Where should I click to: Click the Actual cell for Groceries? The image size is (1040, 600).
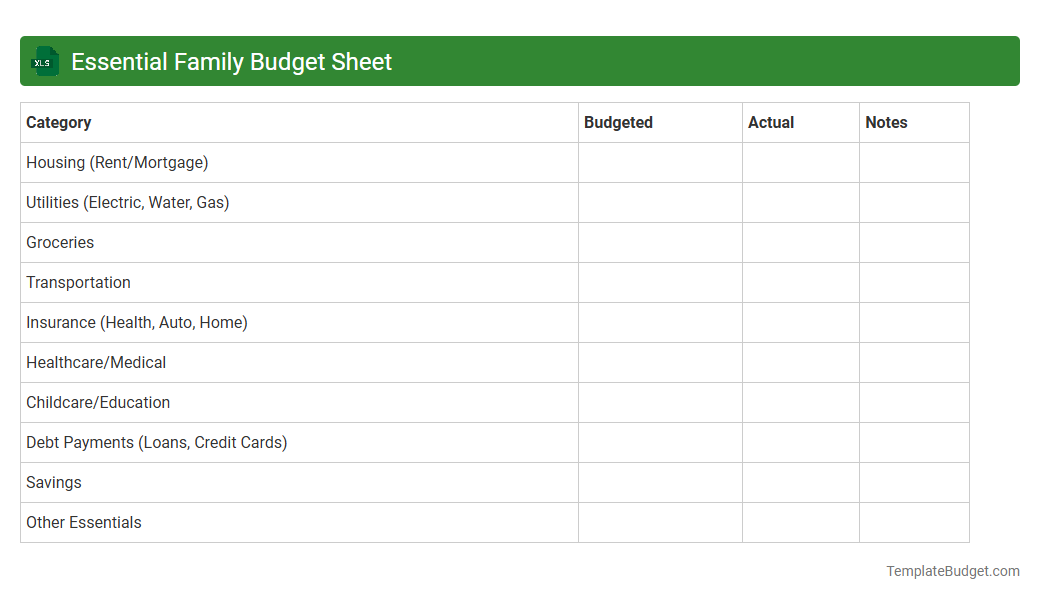[800, 242]
